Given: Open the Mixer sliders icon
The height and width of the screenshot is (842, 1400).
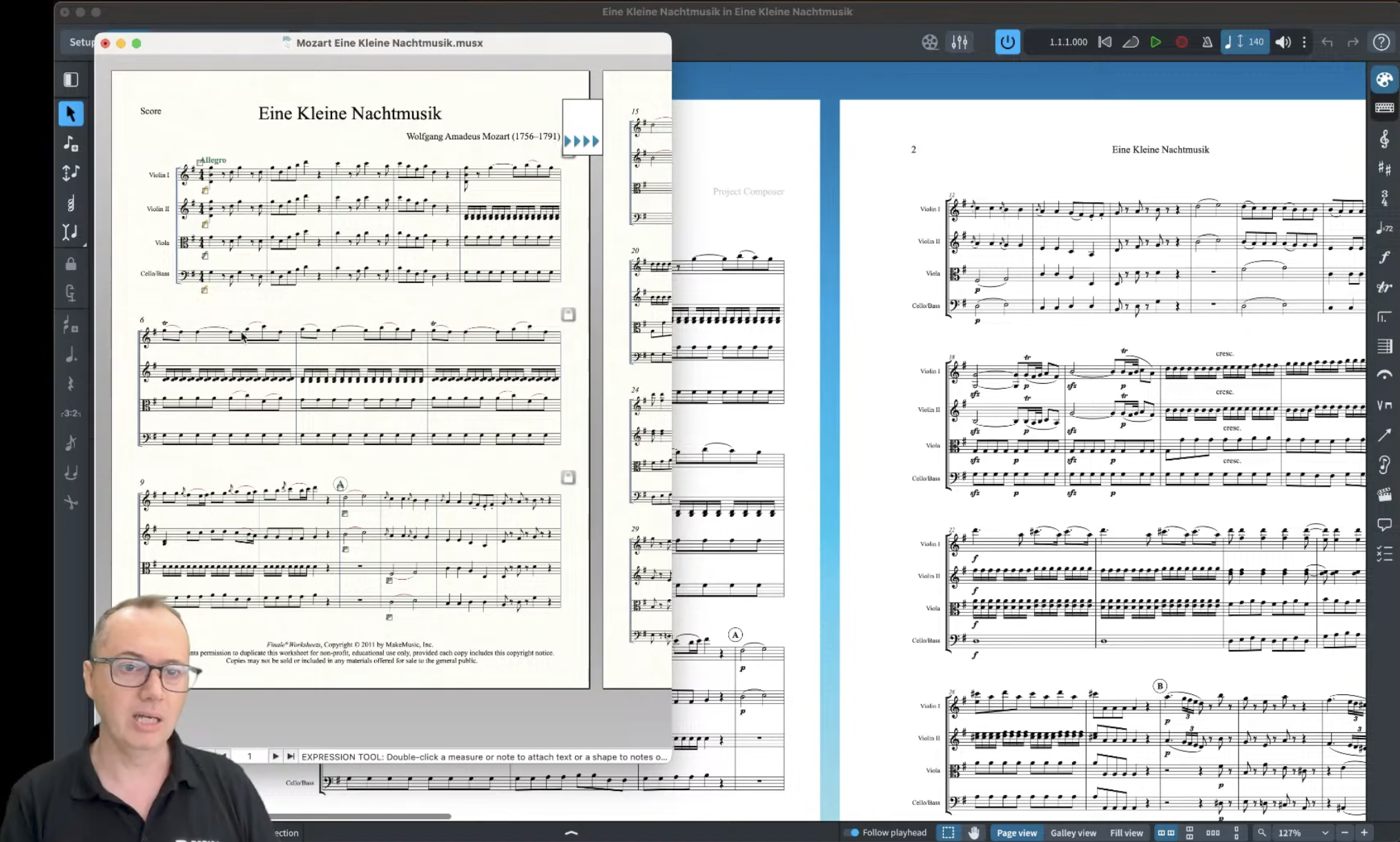Looking at the screenshot, I should (960, 42).
